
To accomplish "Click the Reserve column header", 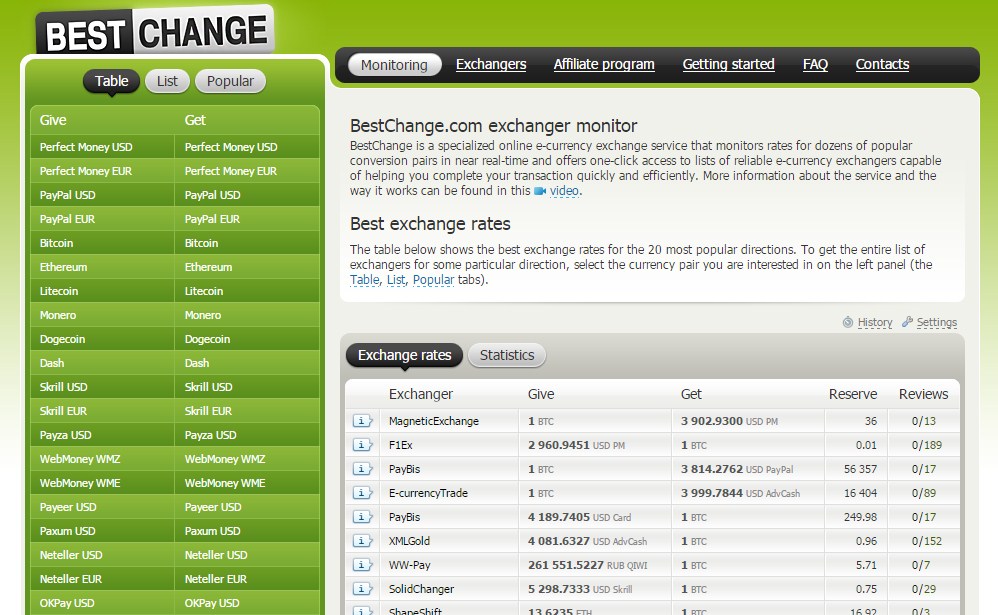I will click(x=853, y=394).
